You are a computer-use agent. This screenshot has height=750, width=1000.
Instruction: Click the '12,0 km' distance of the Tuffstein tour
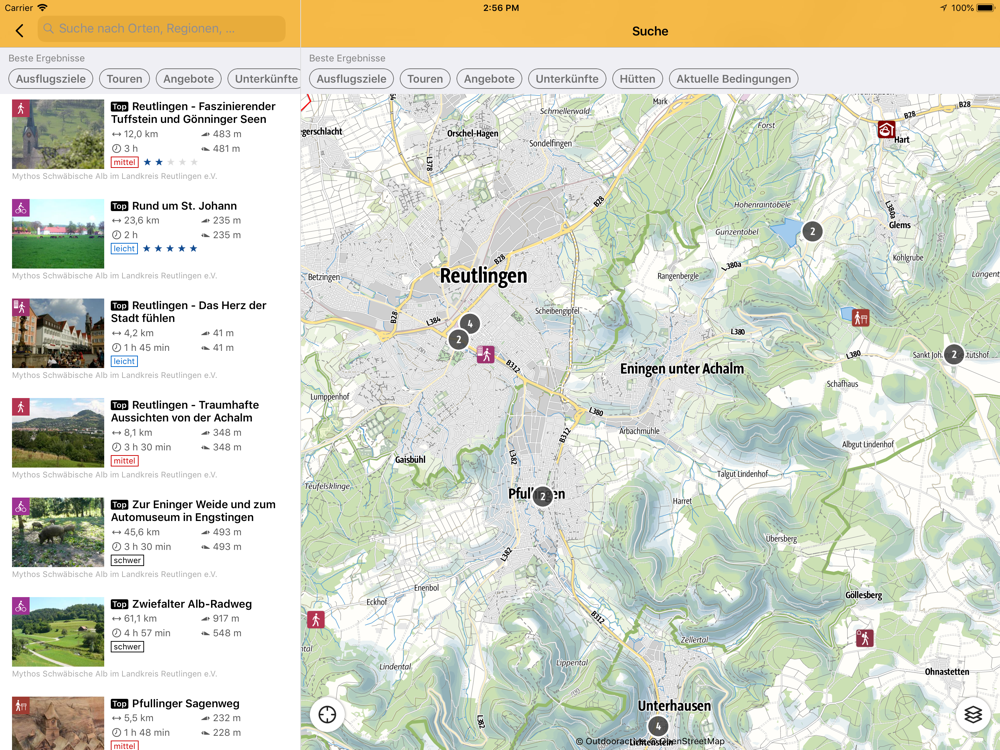tap(141, 134)
